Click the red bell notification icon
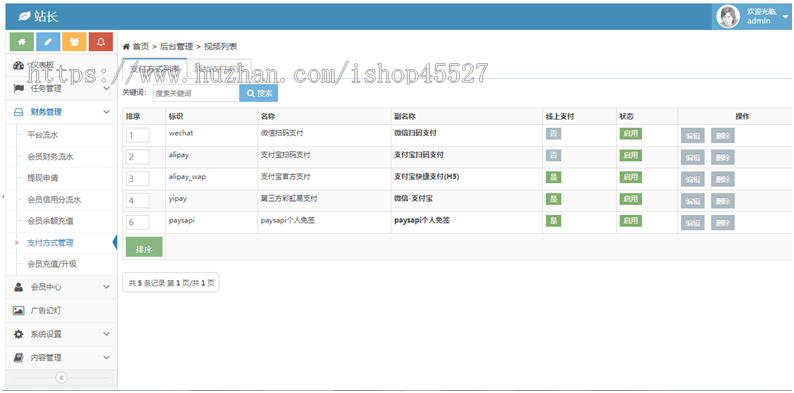Image resolution: width=794 pixels, height=393 pixels. pos(101,42)
